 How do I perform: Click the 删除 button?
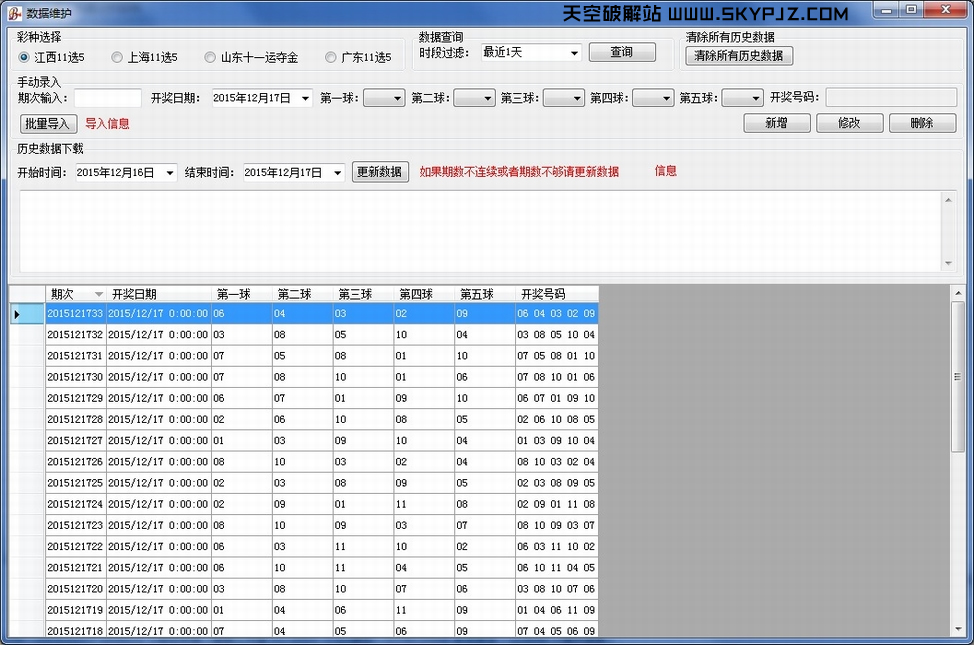[922, 123]
